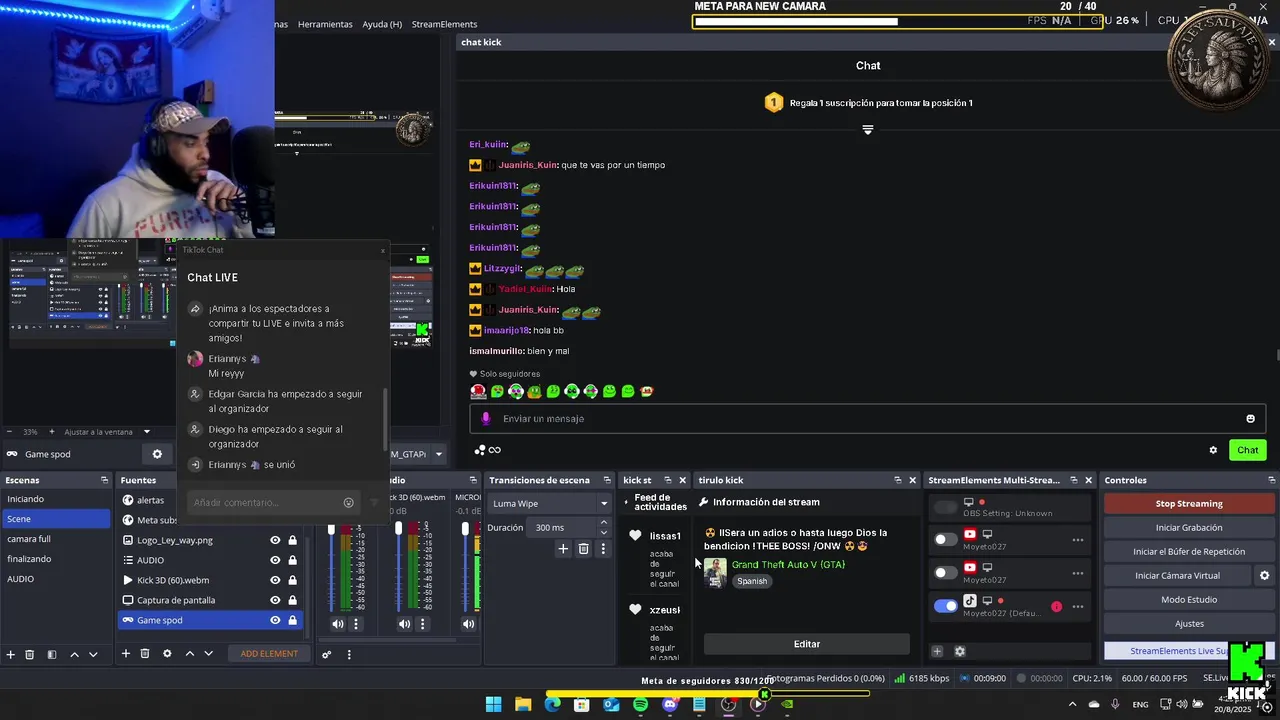
Task: Open Game spod scene collection gear
Action: point(157,454)
